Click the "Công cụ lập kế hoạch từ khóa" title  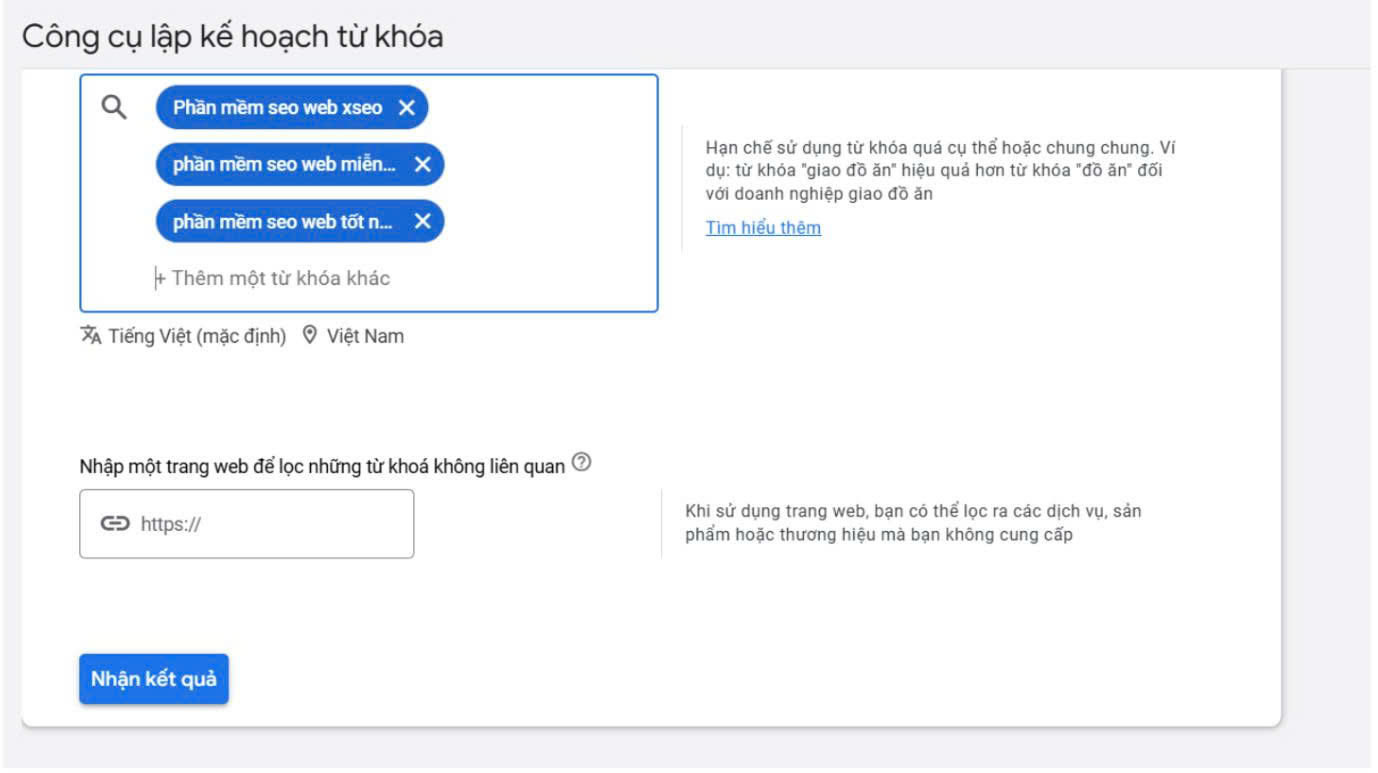232,36
